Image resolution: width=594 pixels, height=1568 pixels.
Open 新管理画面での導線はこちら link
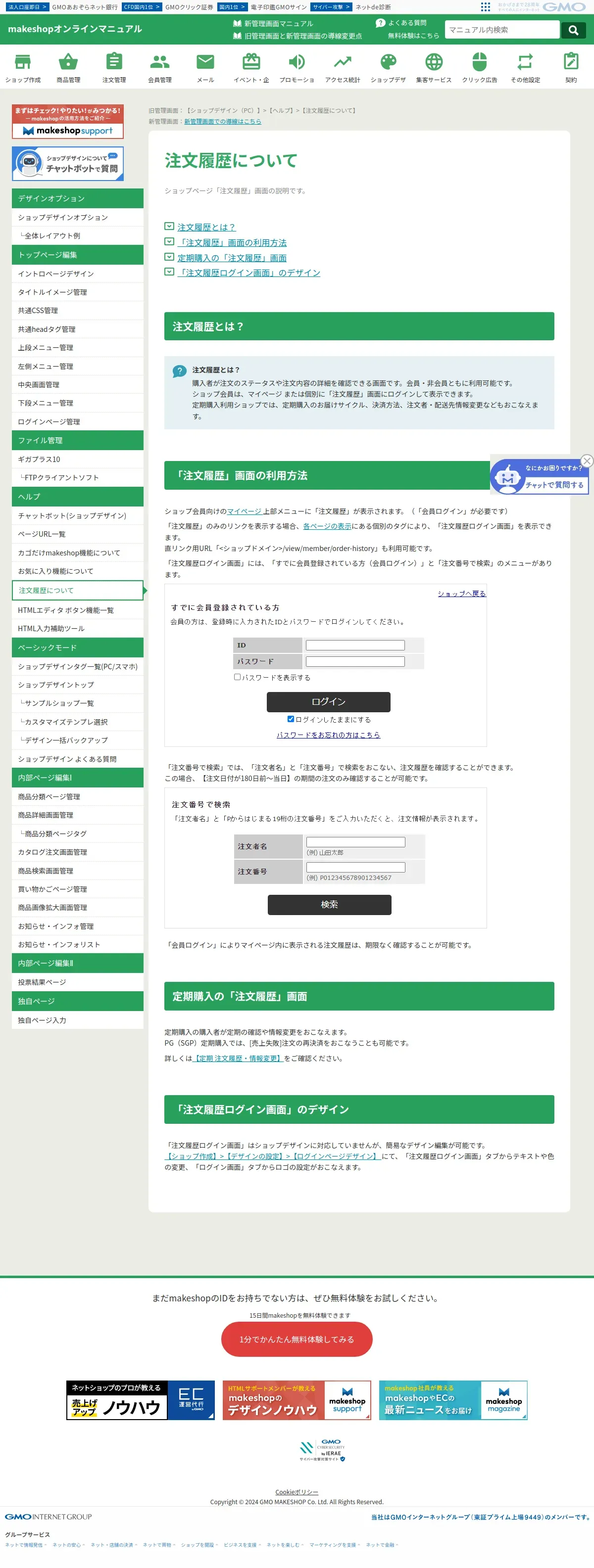click(x=222, y=122)
